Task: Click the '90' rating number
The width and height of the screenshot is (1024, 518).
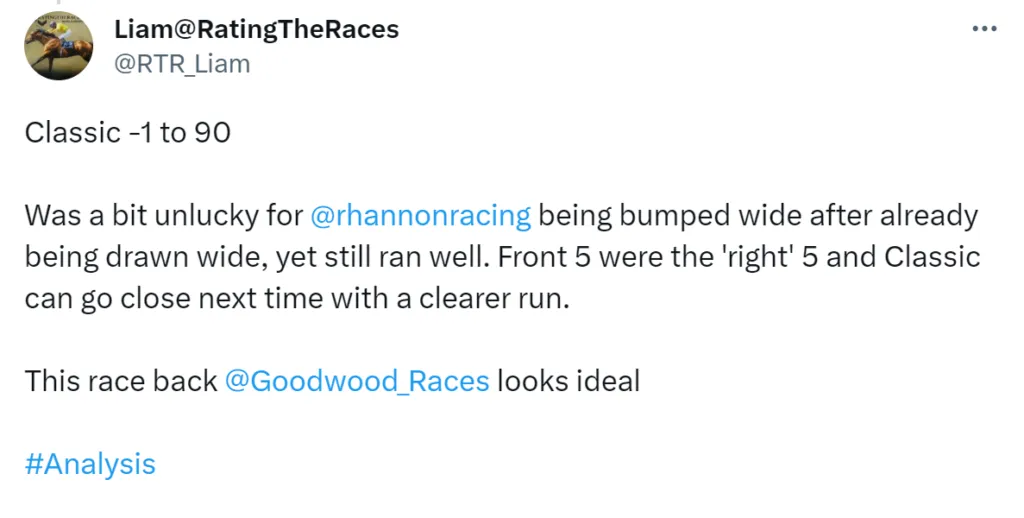Action: click(212, 133)
